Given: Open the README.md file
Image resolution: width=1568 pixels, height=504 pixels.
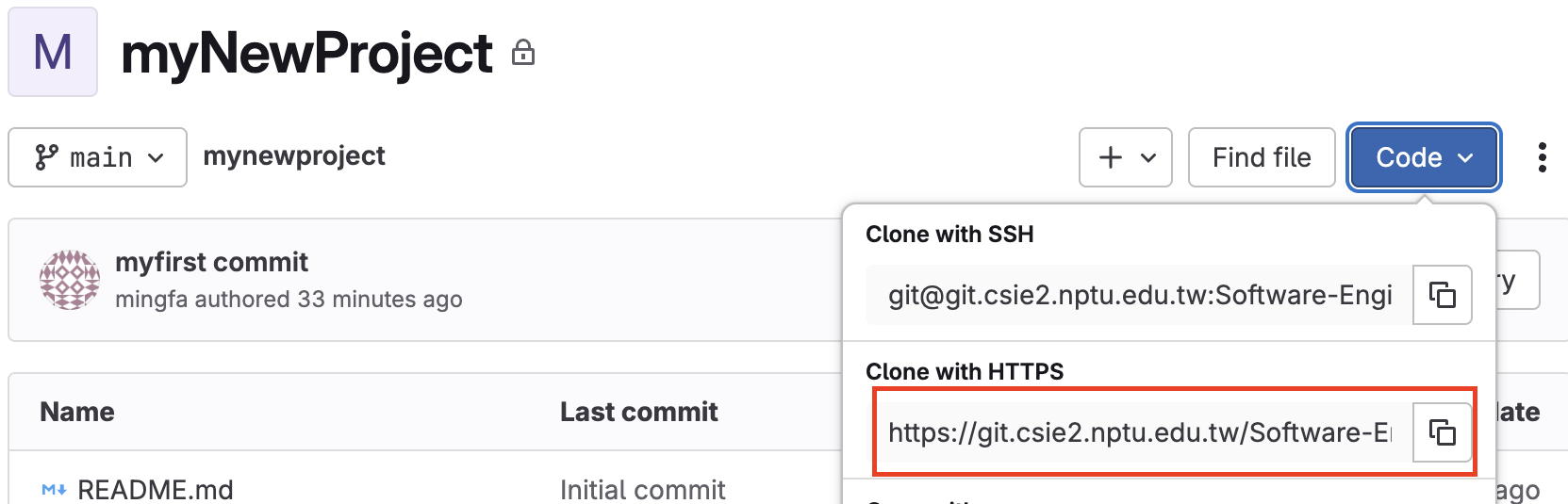Looking at the screenshot, I should click(156, 489).
